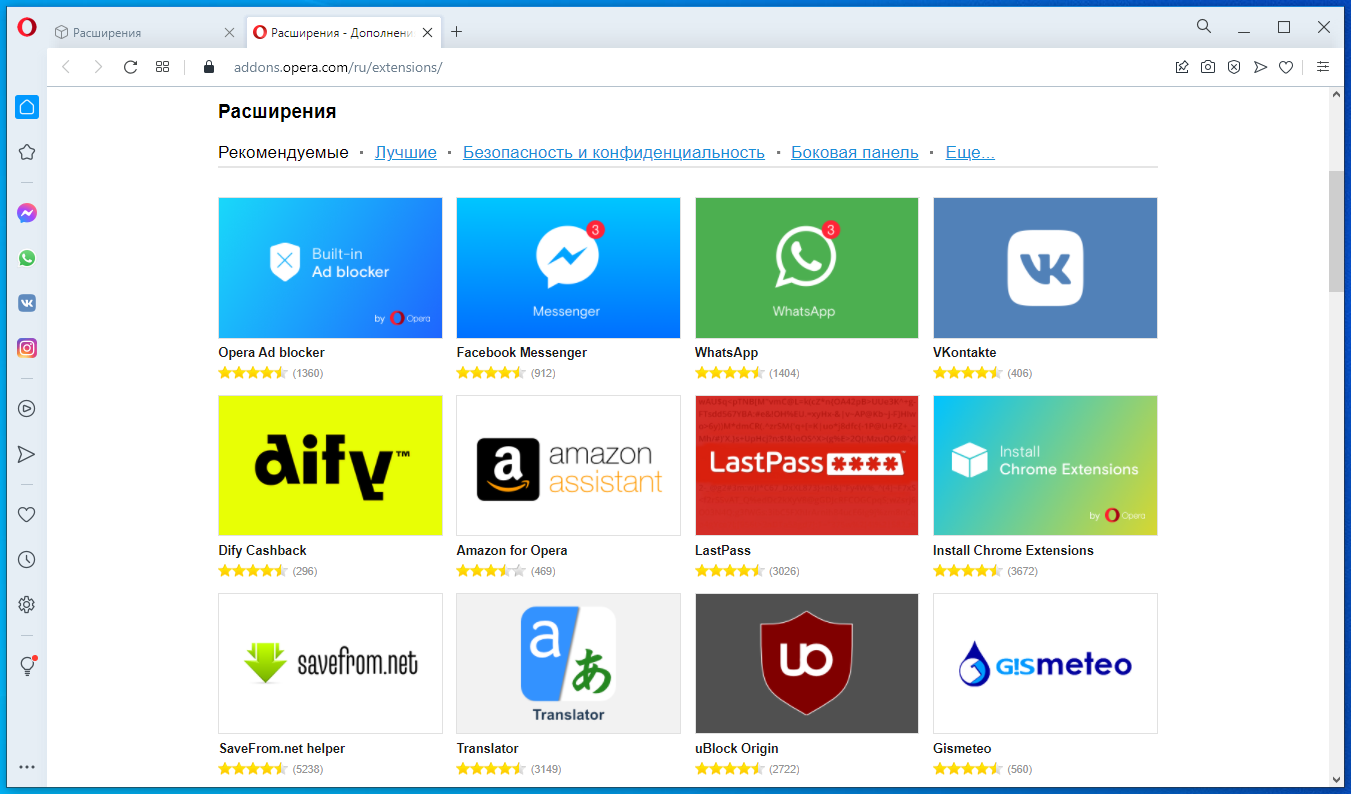The height and width of the screenshot is (794, 1351).
Task: Open the Translator extension thumbnail
Action: click(x=568, y=663)
